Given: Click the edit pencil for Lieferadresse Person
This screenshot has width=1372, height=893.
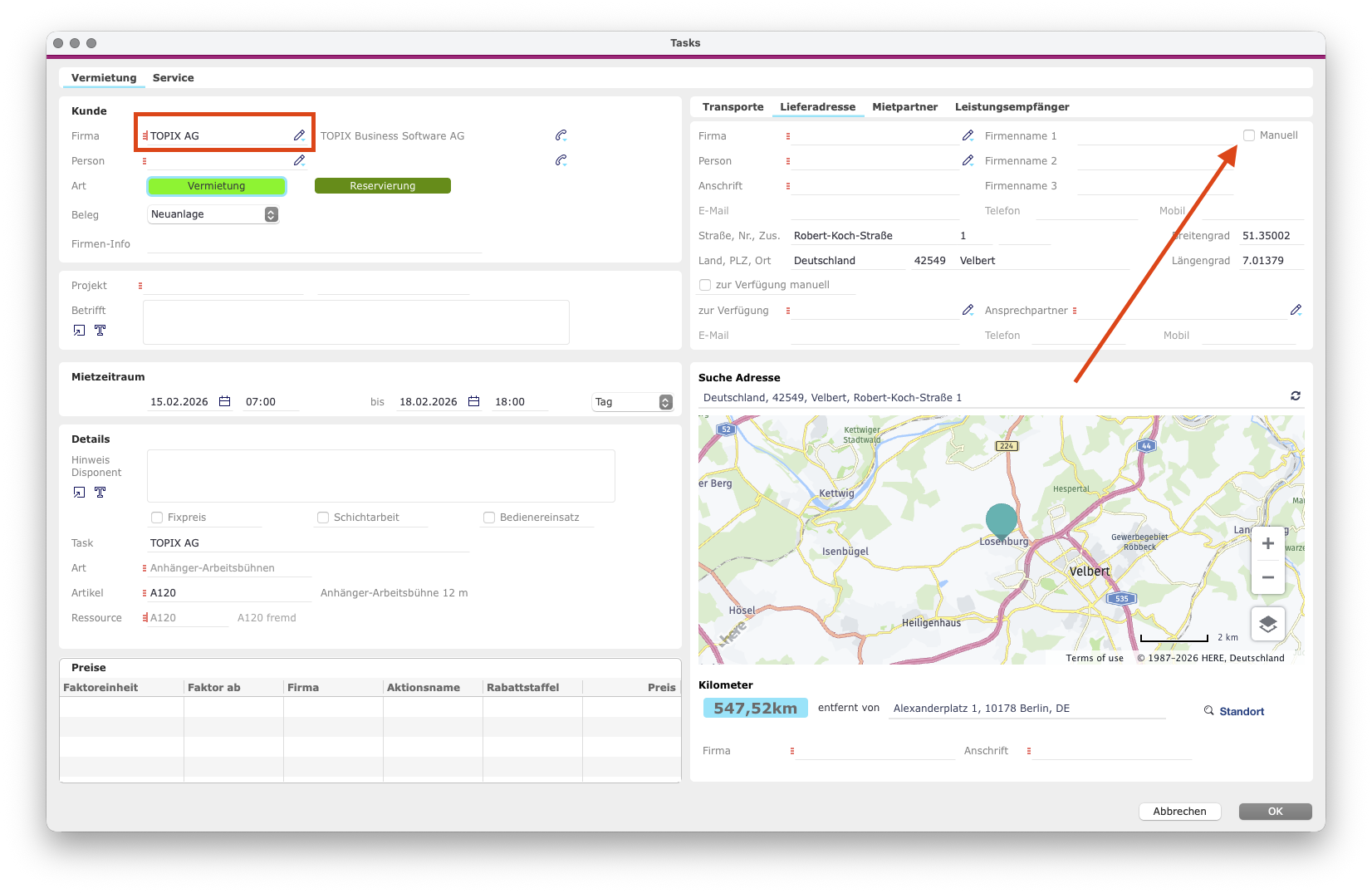Looking at the screenshot, I should pos(968,160).
